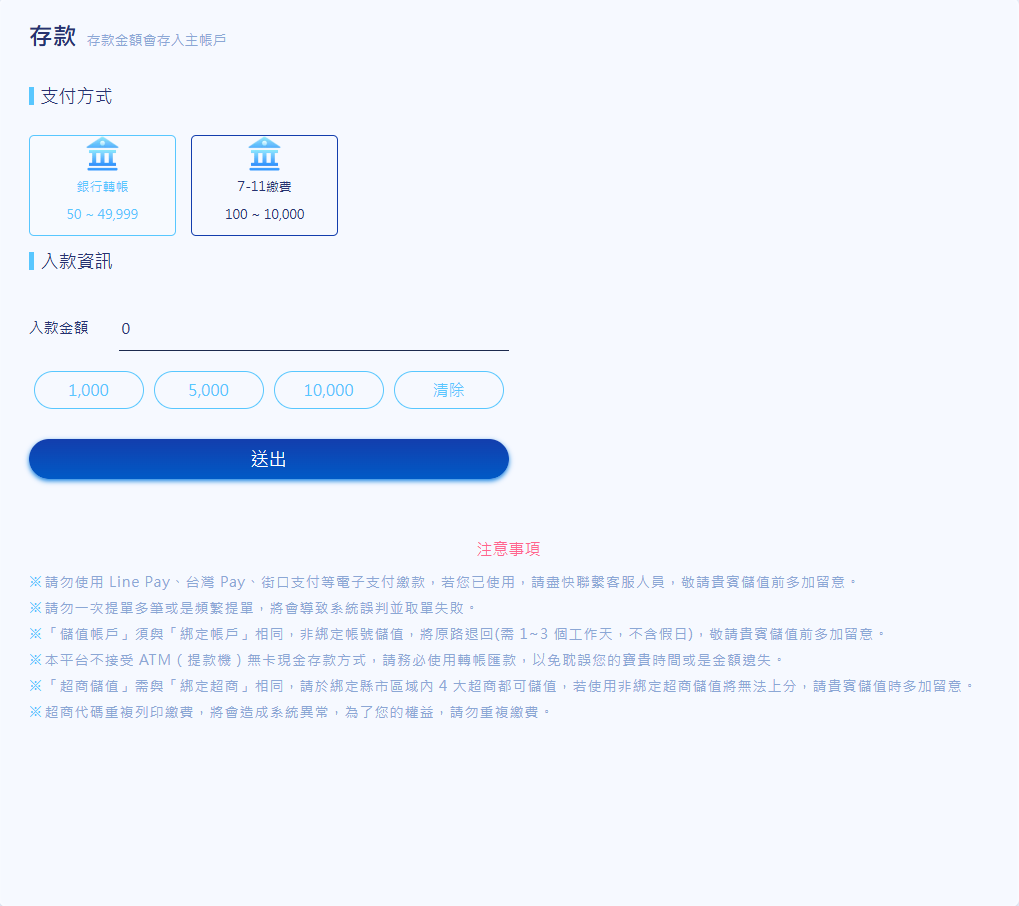
Task: Click the notice line about 超商代碼重複列印繳費
Action: (291, 712)
